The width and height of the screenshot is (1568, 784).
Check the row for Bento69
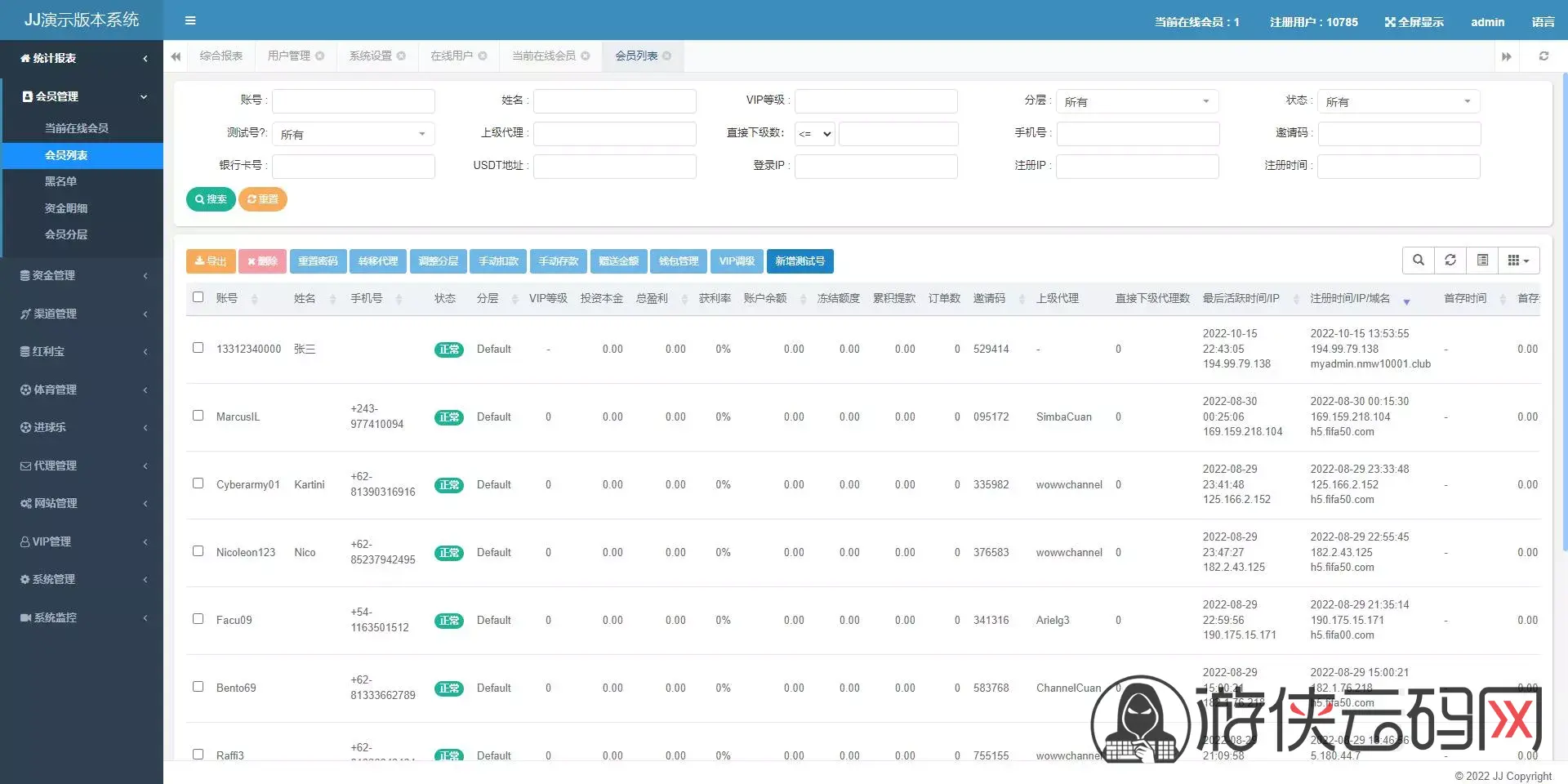pos(198,687)
